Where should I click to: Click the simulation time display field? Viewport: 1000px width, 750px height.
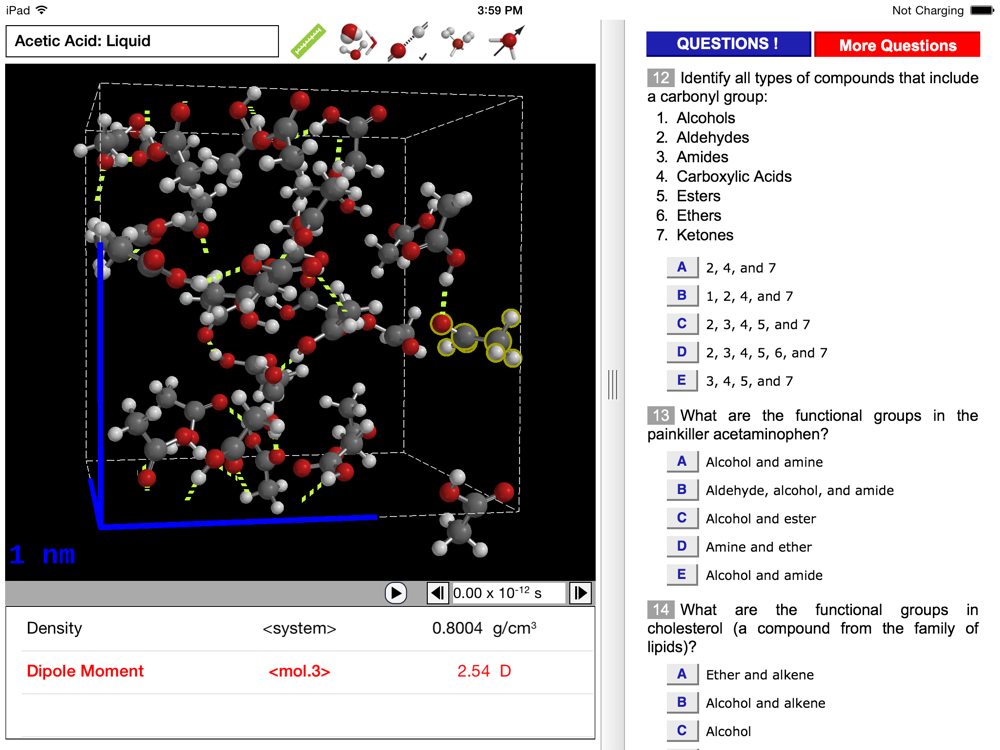(x=508, y=593)
